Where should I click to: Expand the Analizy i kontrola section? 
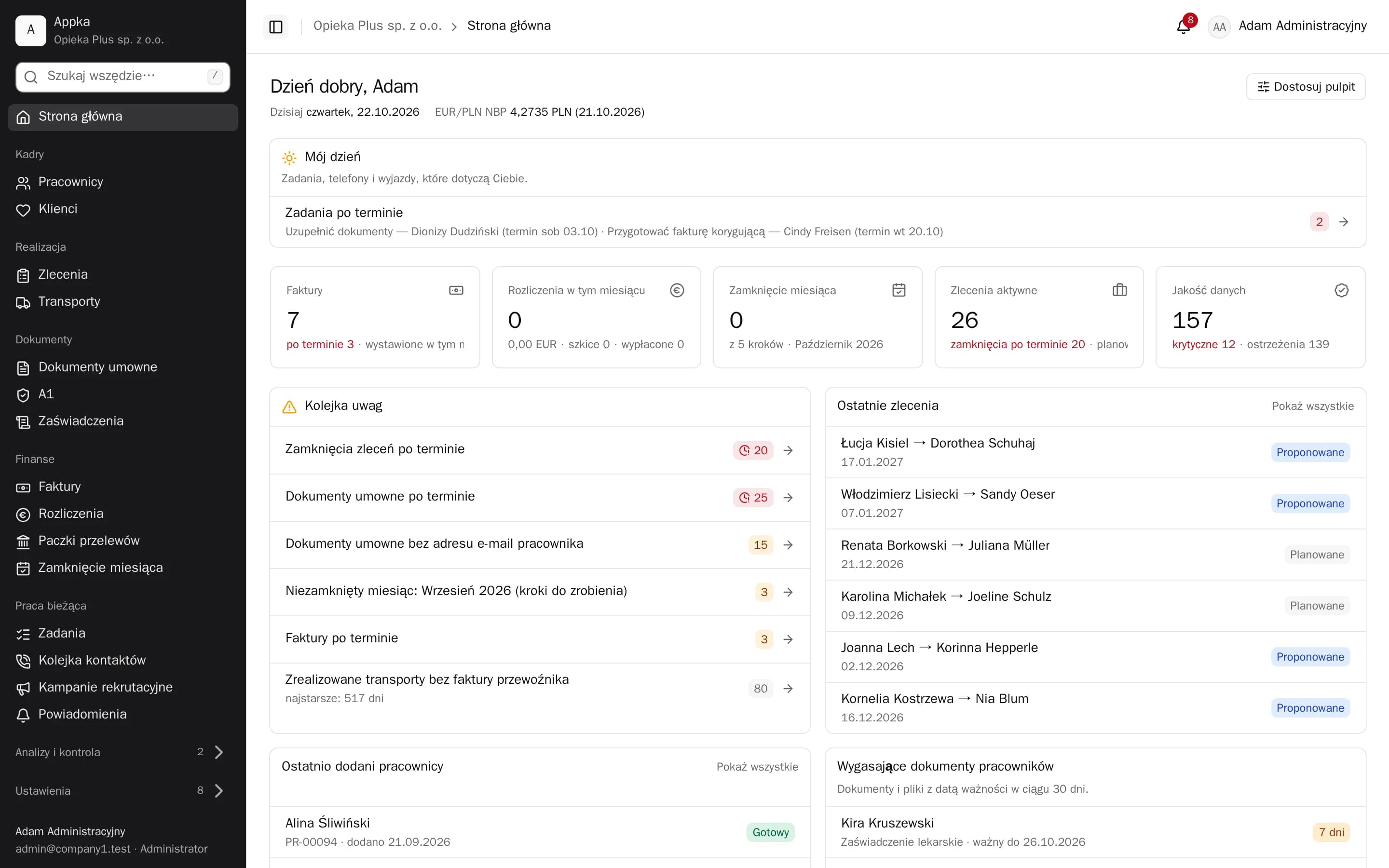120,752
